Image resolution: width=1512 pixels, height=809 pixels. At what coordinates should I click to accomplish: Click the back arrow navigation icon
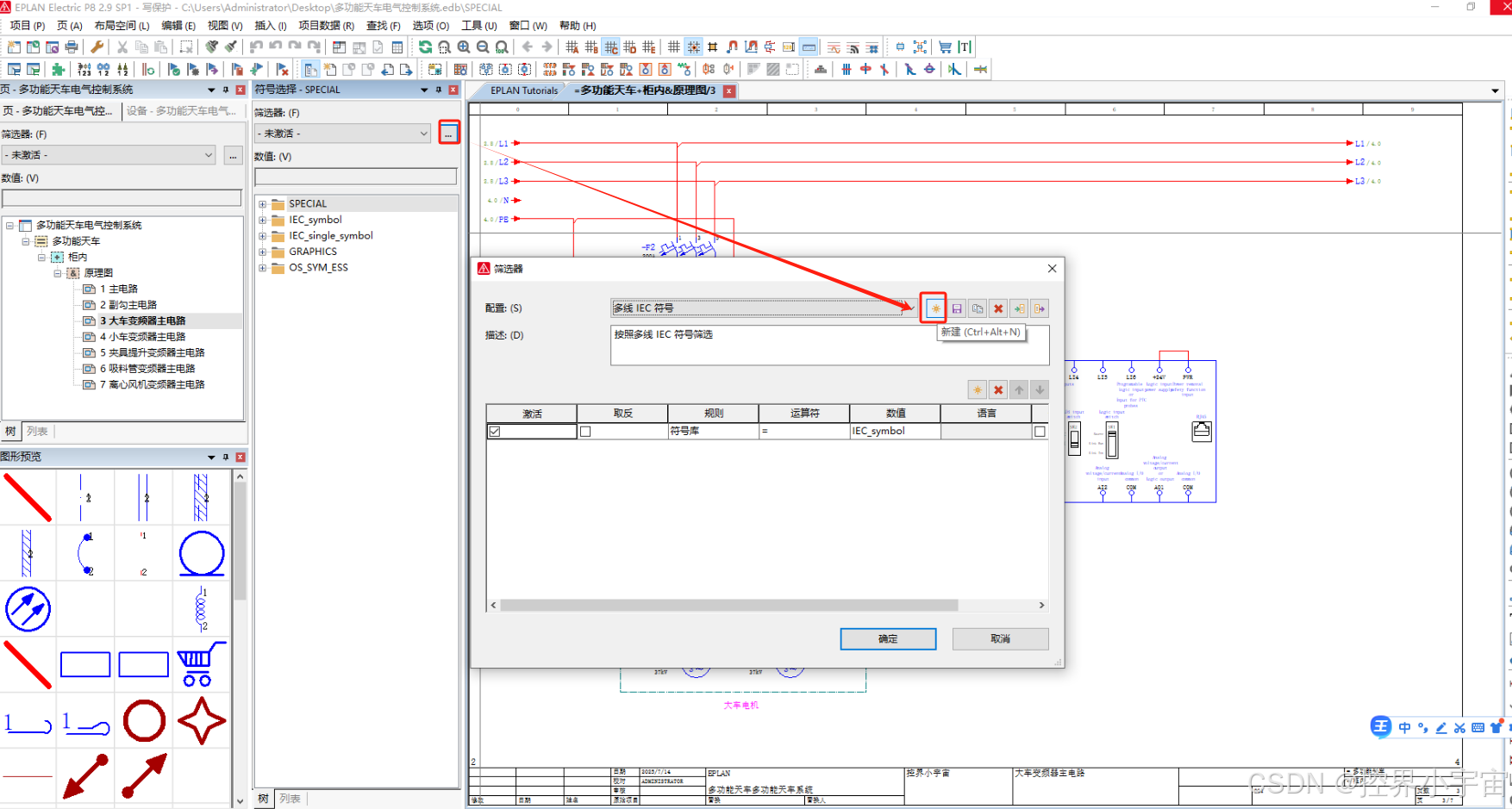click(527, 47)
